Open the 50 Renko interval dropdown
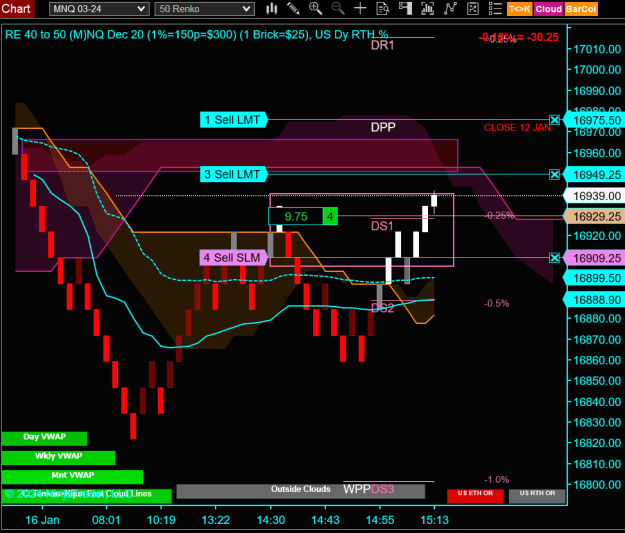This screenshot has width=625, height=533. click(204, 9)
